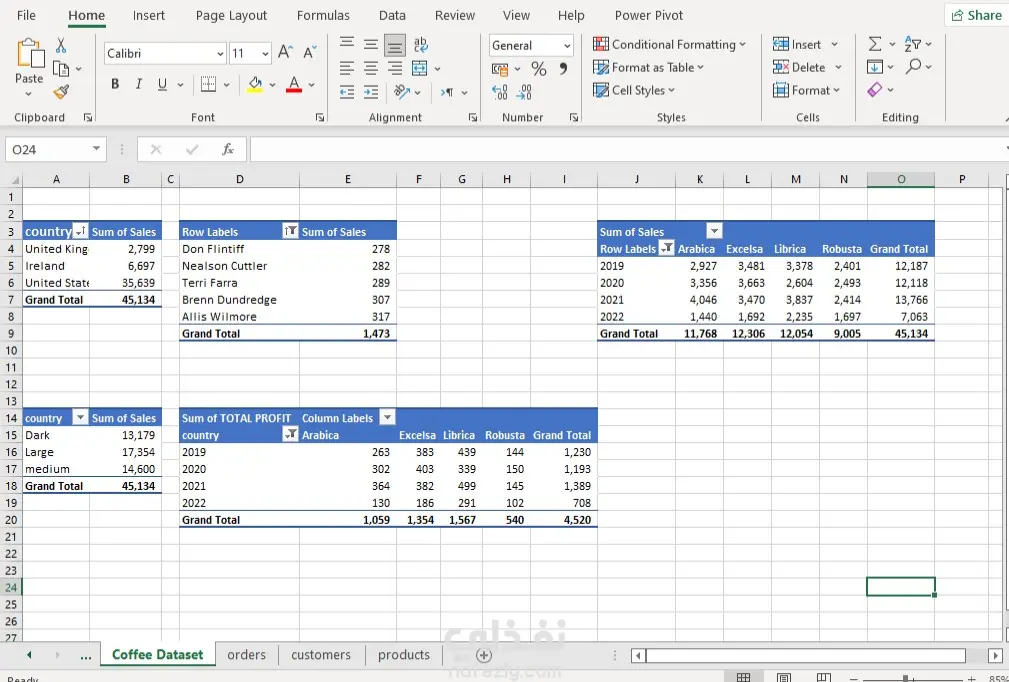
Task: Click the AutoSum sigma icon
Action: click(875, 44)
